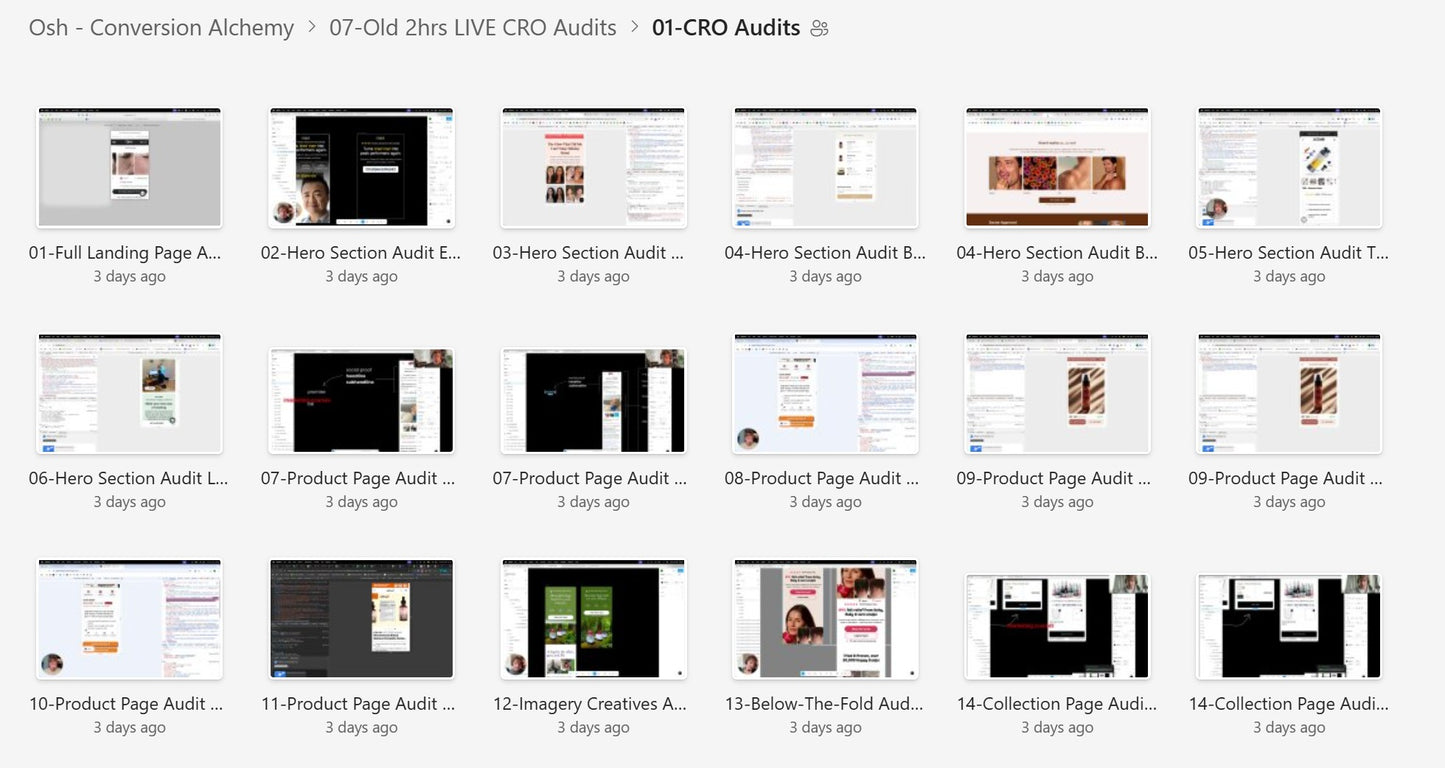Select file name '06-Hero Section Audit L...'

coord(129,479)
